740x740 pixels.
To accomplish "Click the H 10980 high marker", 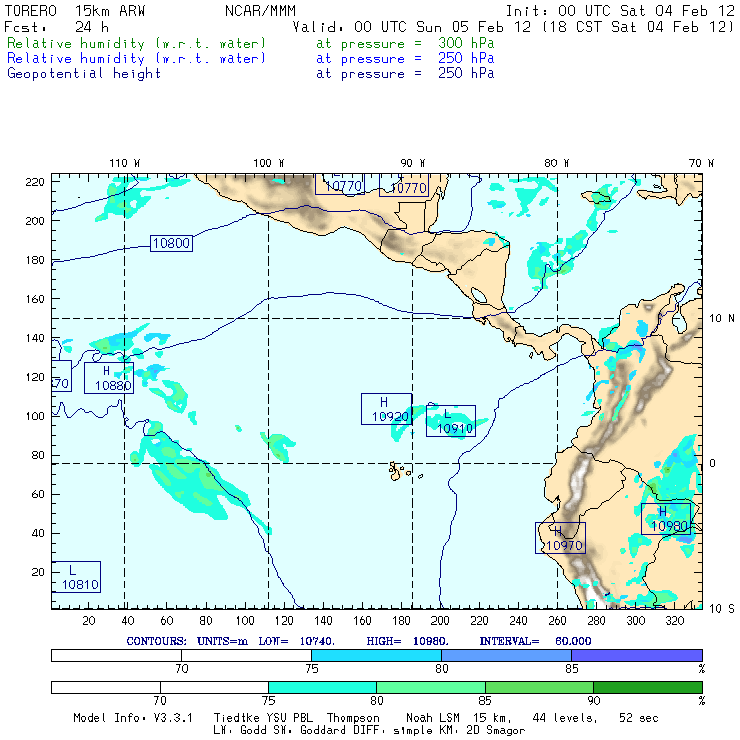I will pyautogui.click(x=666, y=519).
